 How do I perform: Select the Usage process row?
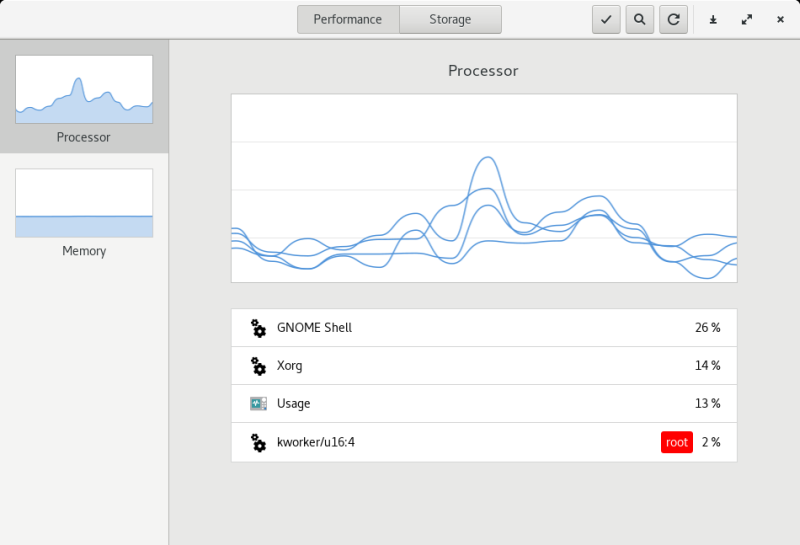pos(484,404)
